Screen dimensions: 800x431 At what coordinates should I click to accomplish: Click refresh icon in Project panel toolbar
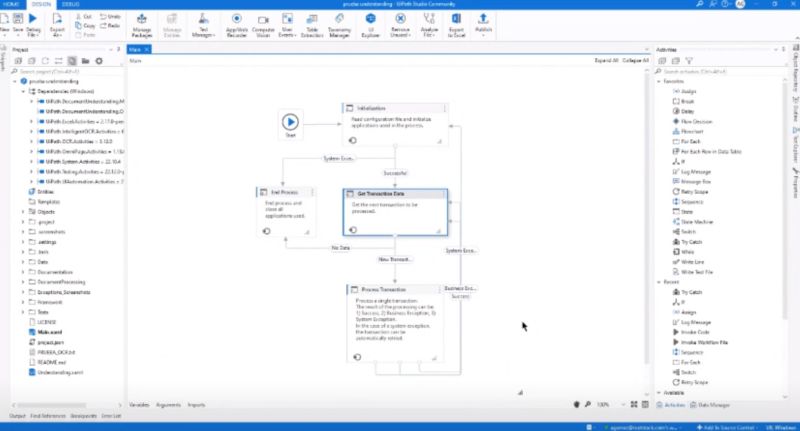(x=45, y=61)
